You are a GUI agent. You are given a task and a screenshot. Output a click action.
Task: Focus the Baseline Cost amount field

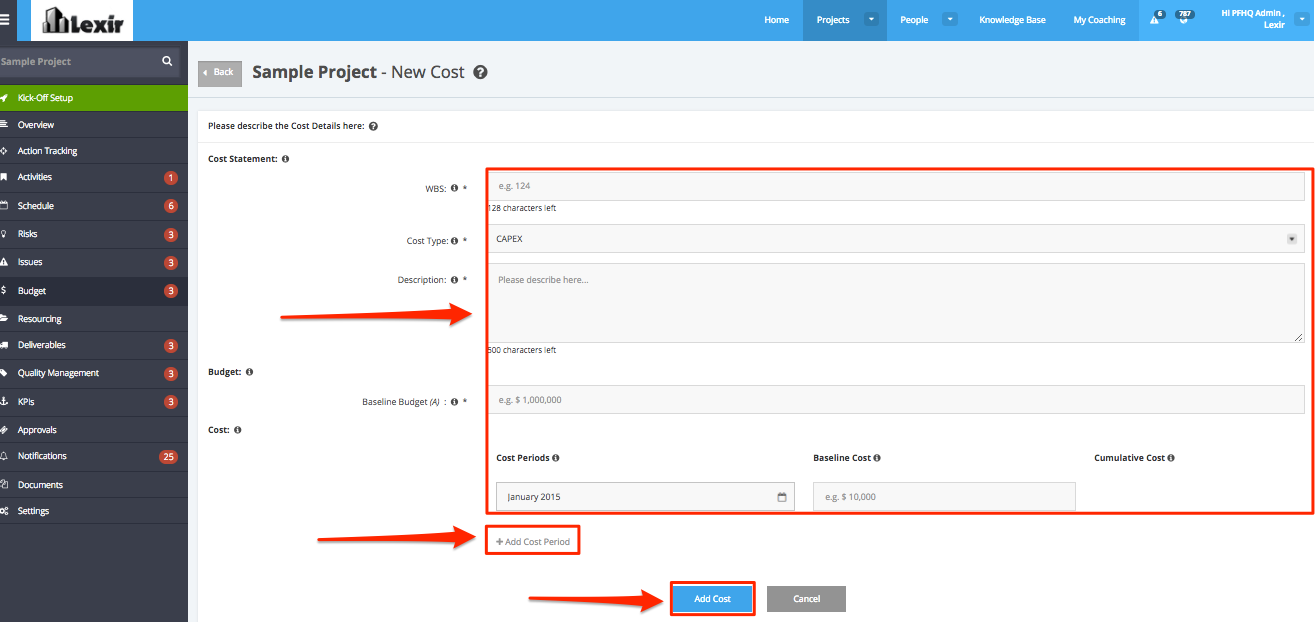944,497
